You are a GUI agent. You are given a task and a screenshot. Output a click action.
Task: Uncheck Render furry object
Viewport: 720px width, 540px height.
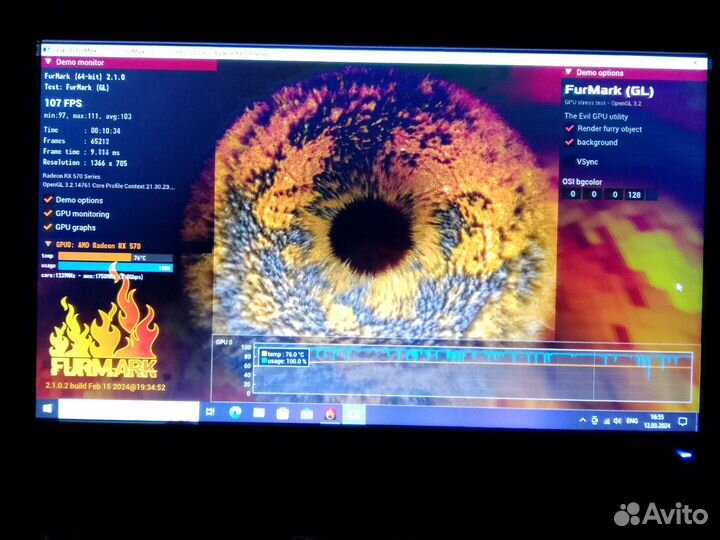click(570, 129)
